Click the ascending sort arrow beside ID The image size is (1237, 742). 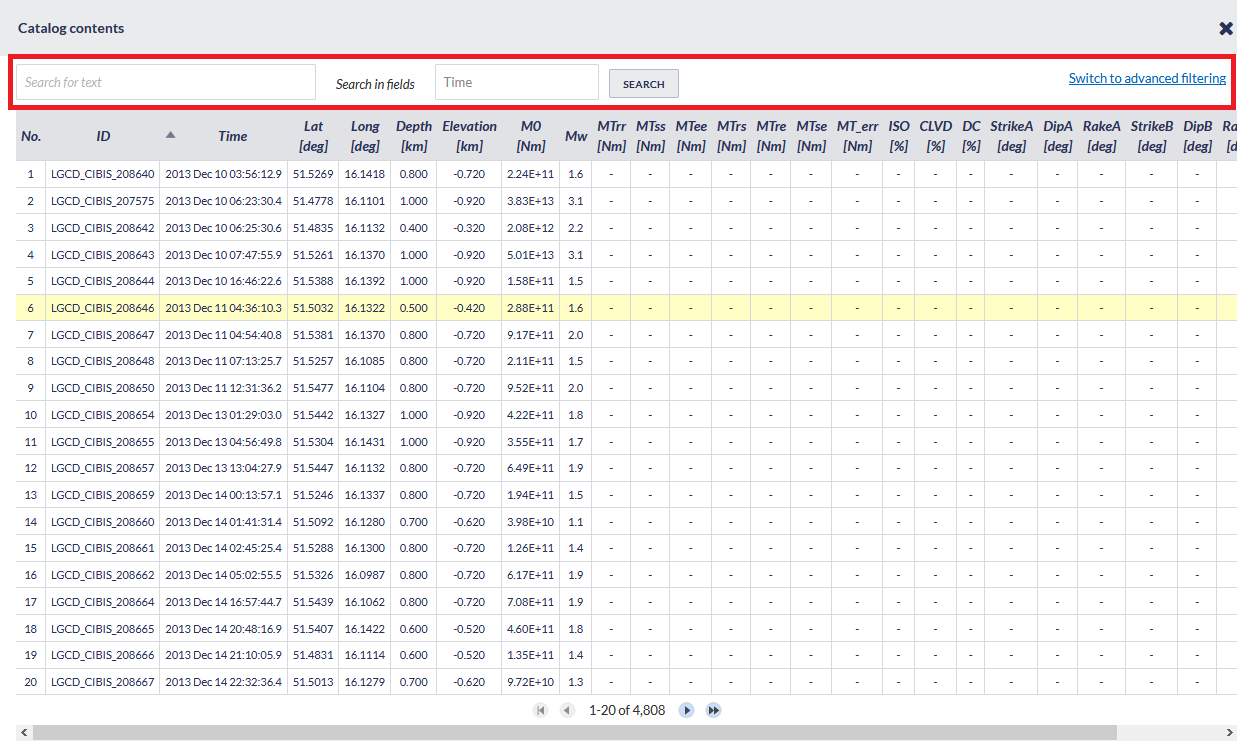170,135
